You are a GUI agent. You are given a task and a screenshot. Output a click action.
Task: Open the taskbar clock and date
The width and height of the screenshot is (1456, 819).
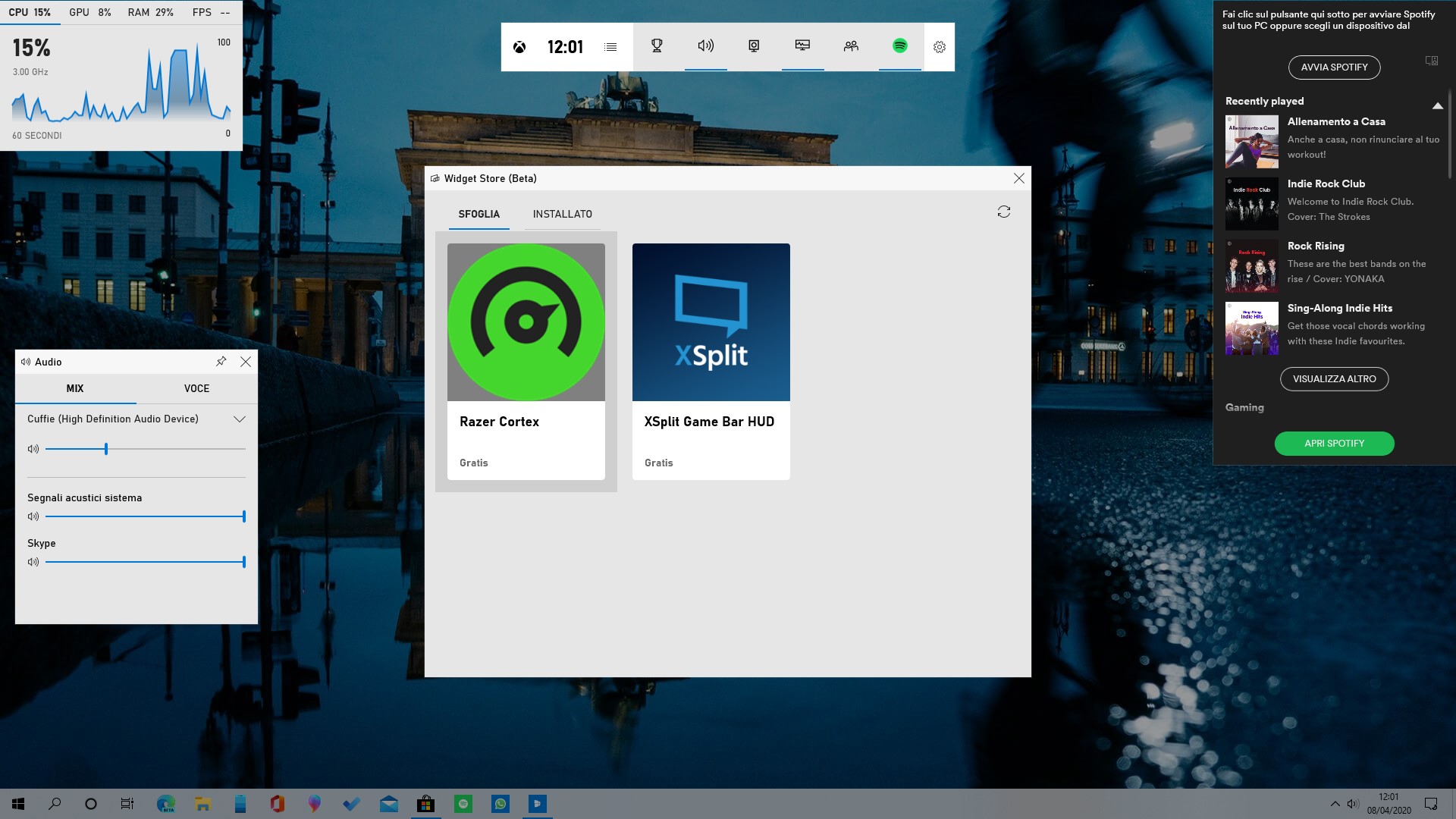coord(1389,804)
